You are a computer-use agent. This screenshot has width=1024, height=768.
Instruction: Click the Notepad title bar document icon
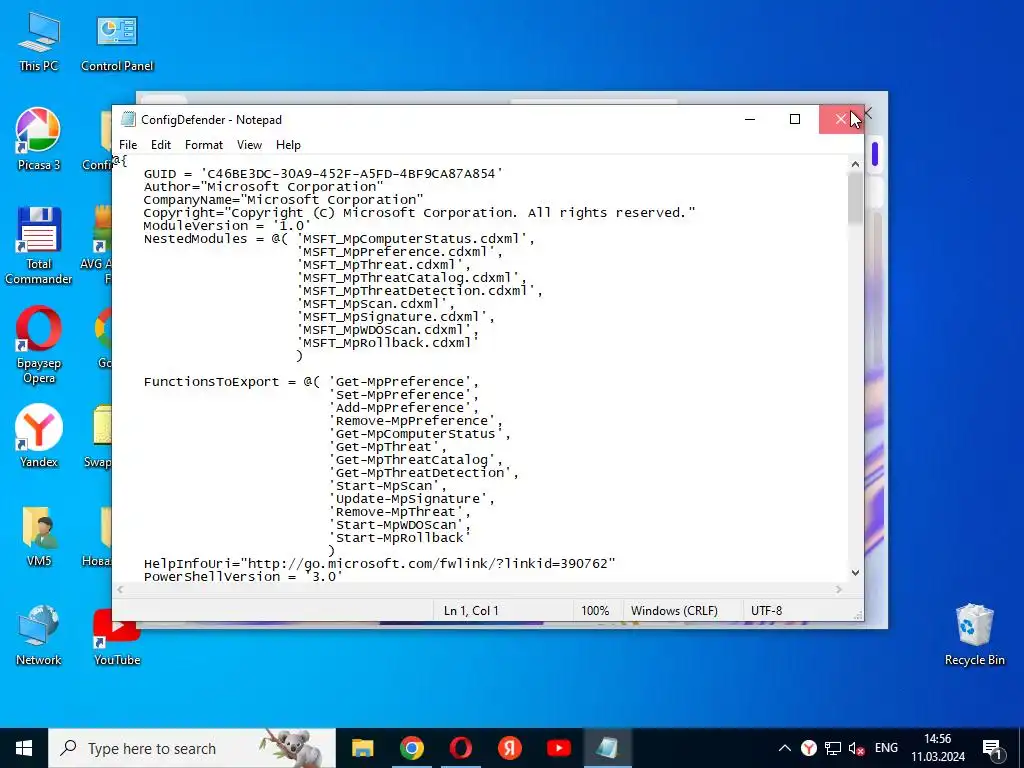129,120
